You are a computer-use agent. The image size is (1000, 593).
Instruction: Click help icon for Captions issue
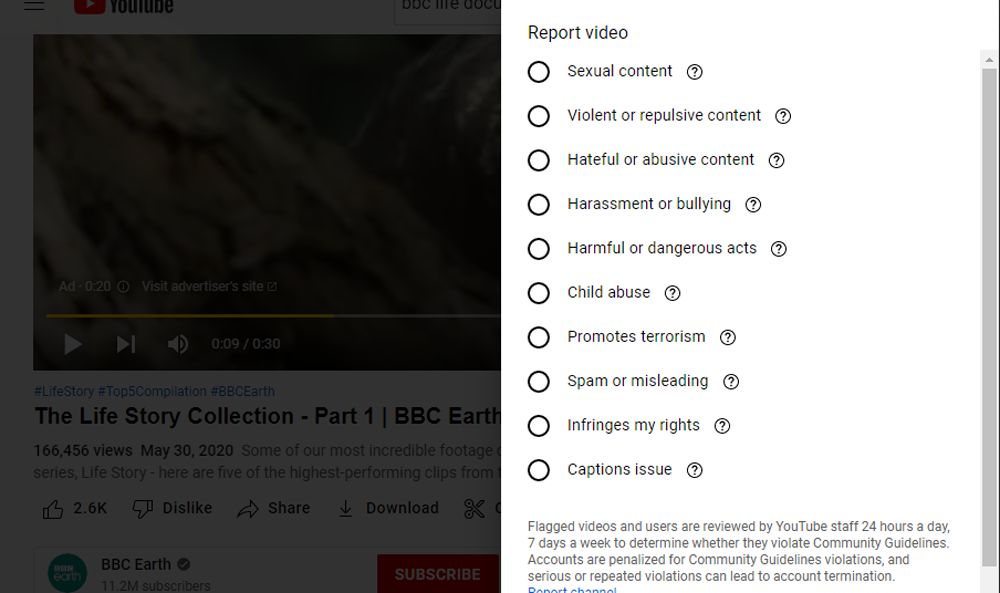pos(695,470)
